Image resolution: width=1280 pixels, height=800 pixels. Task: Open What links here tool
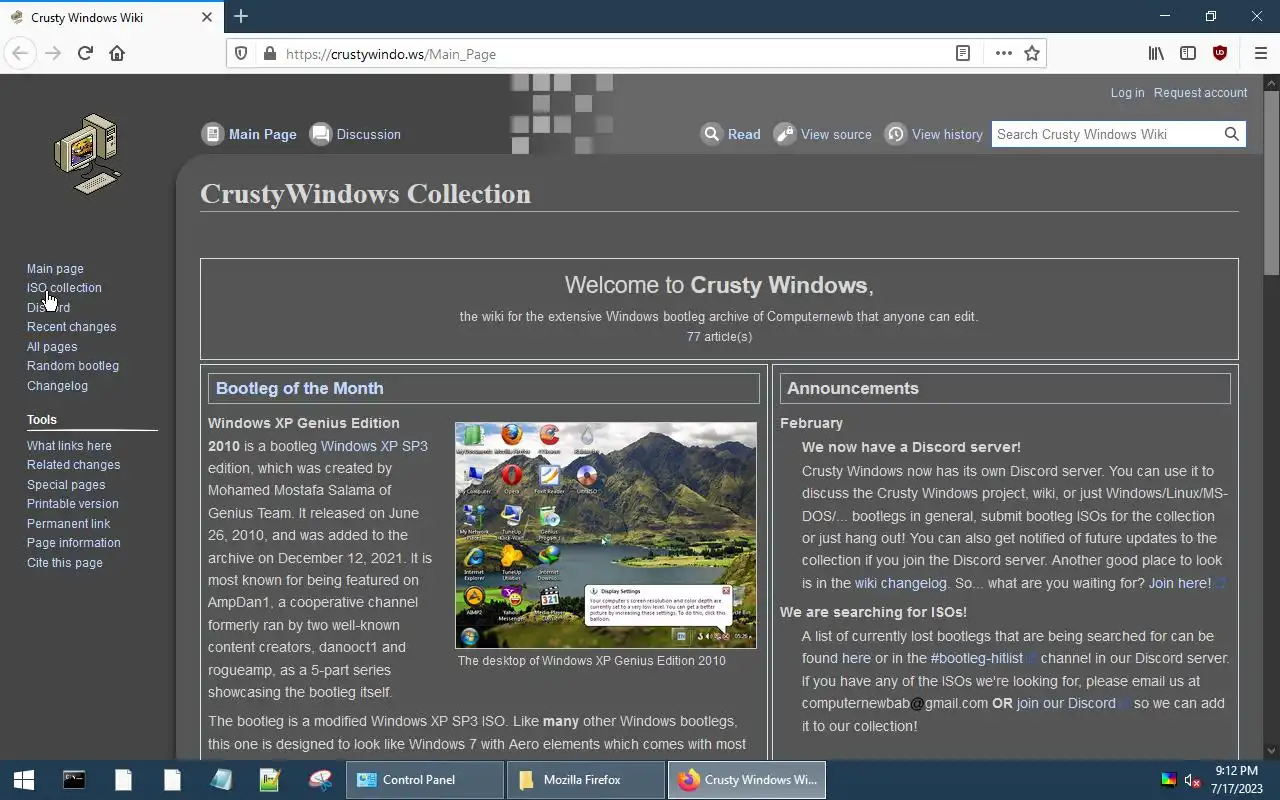69,446
